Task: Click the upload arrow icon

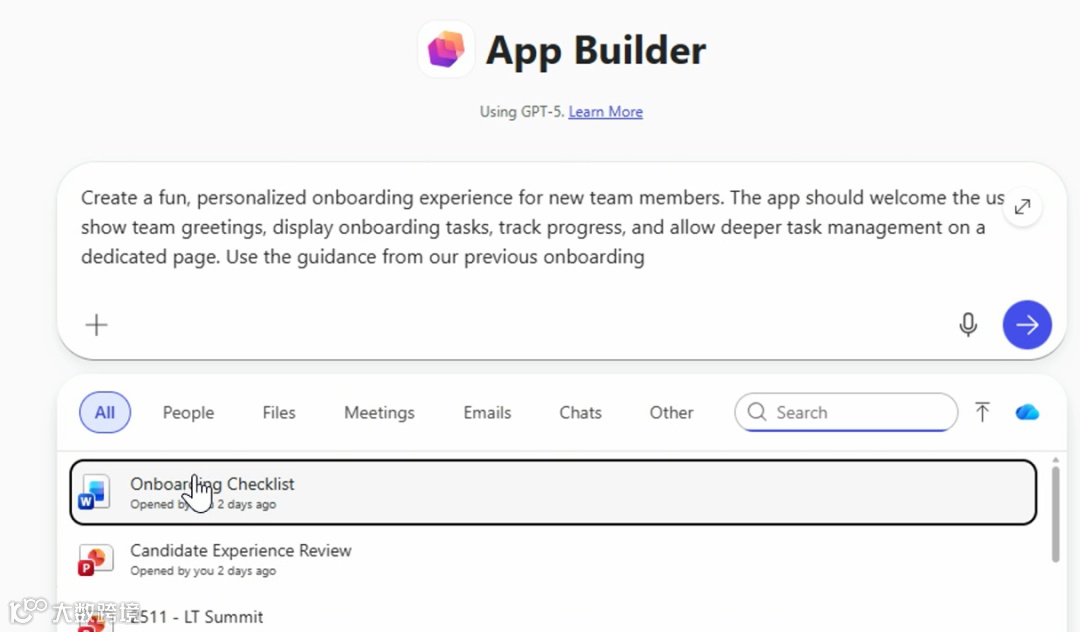Action: click(982, 412)
